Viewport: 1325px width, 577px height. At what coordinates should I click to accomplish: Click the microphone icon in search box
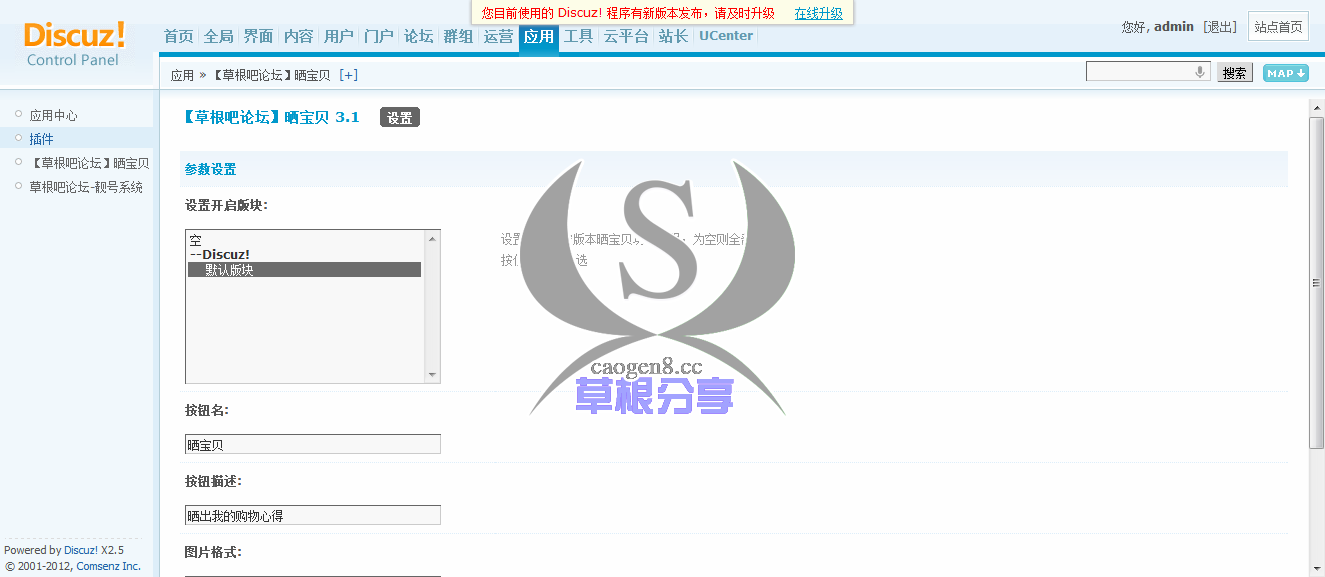pos(1199,72)
